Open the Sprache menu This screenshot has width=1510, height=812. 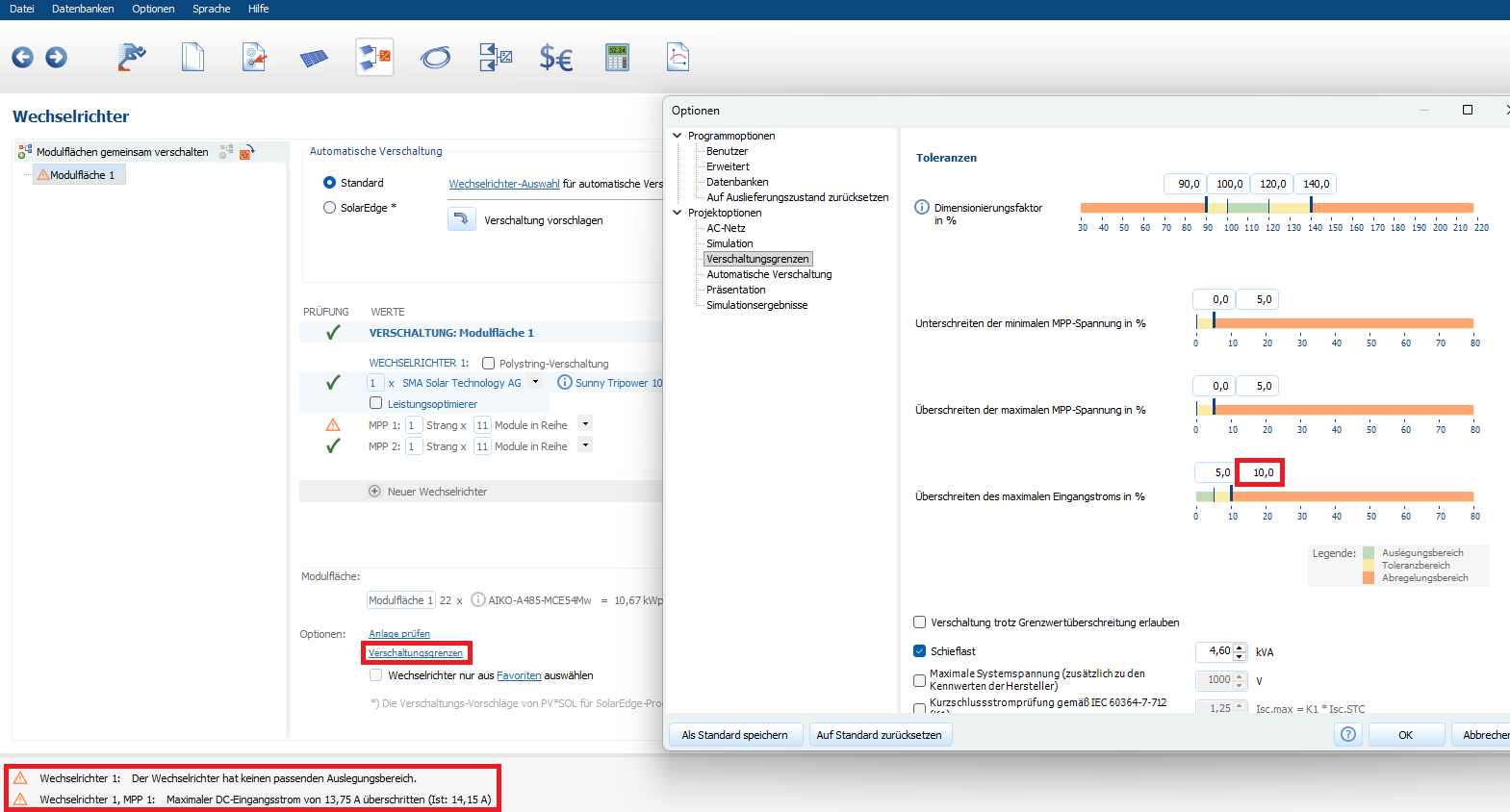[211, 9]
